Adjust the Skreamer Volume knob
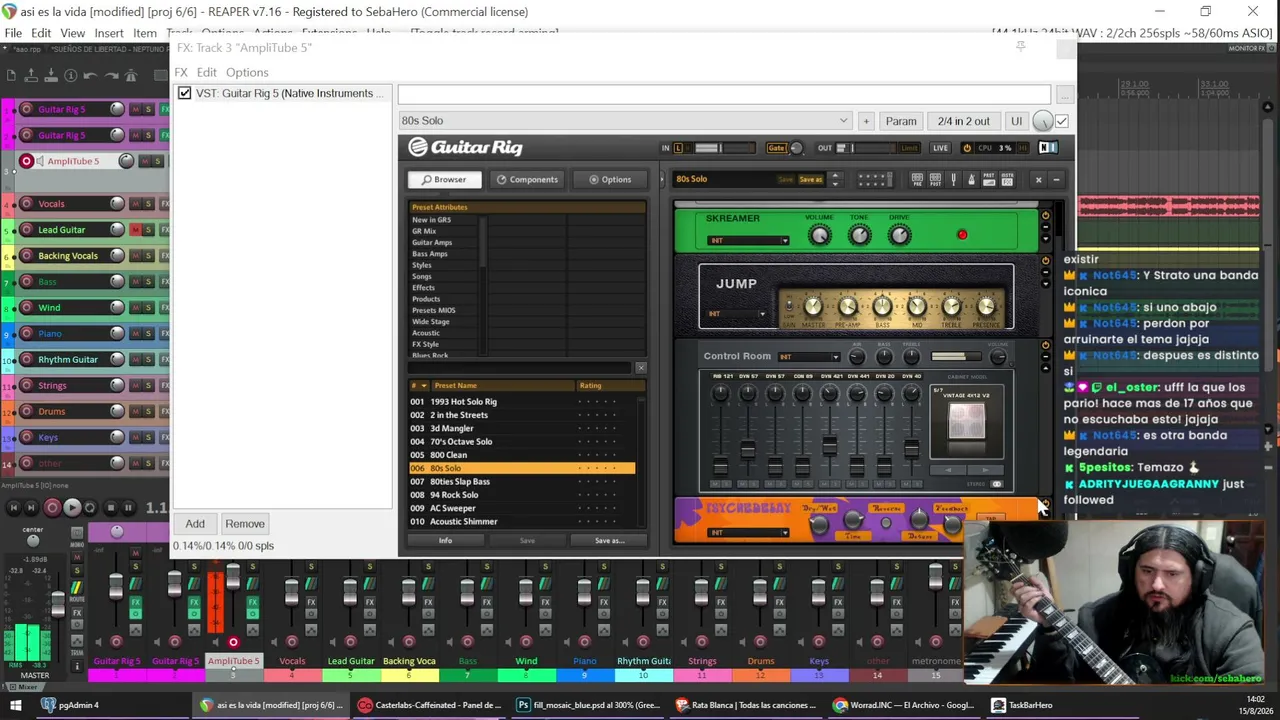Image resolution: width=1280 pixels, height=720 pixels. [x=819, y=236]
